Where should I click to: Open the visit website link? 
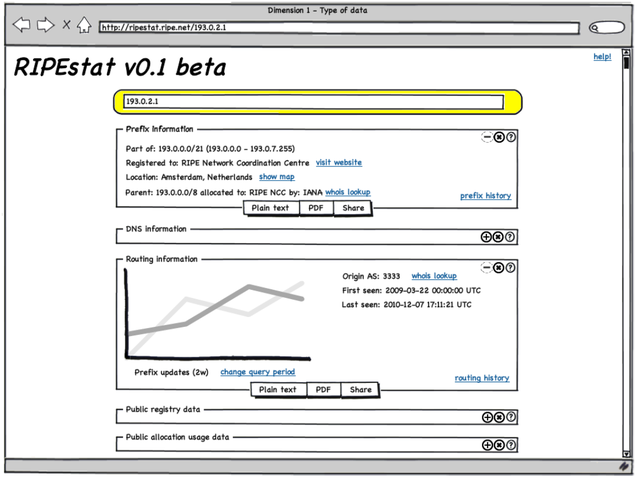(339, 163)
